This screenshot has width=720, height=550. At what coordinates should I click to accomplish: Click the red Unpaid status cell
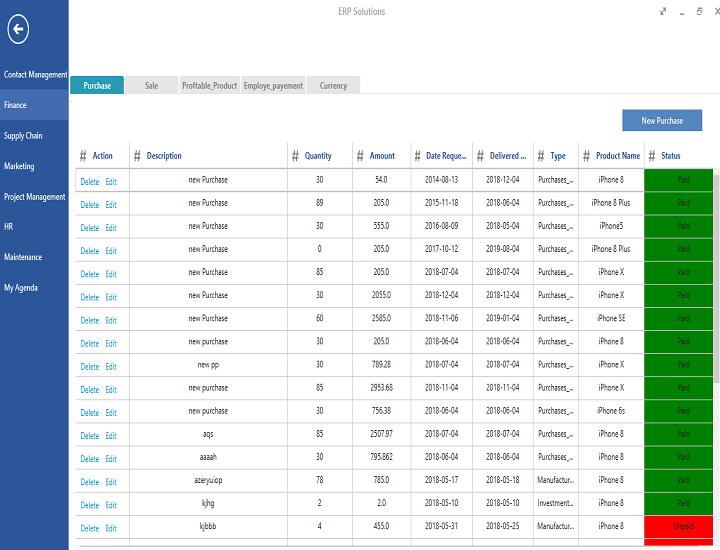[x=679, y=527]
